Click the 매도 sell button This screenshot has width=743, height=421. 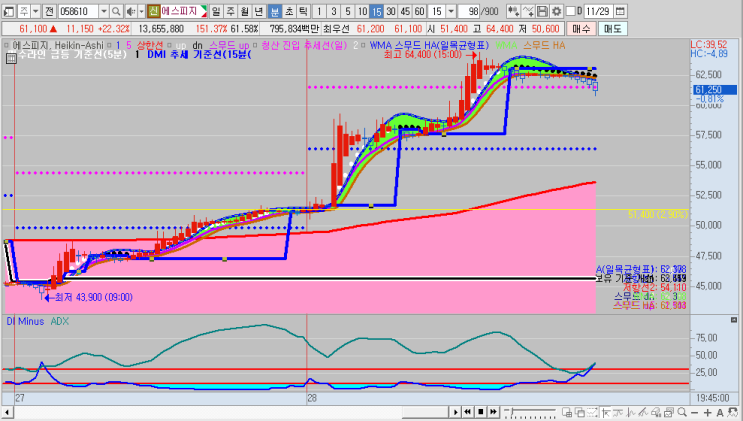(613, 29)
